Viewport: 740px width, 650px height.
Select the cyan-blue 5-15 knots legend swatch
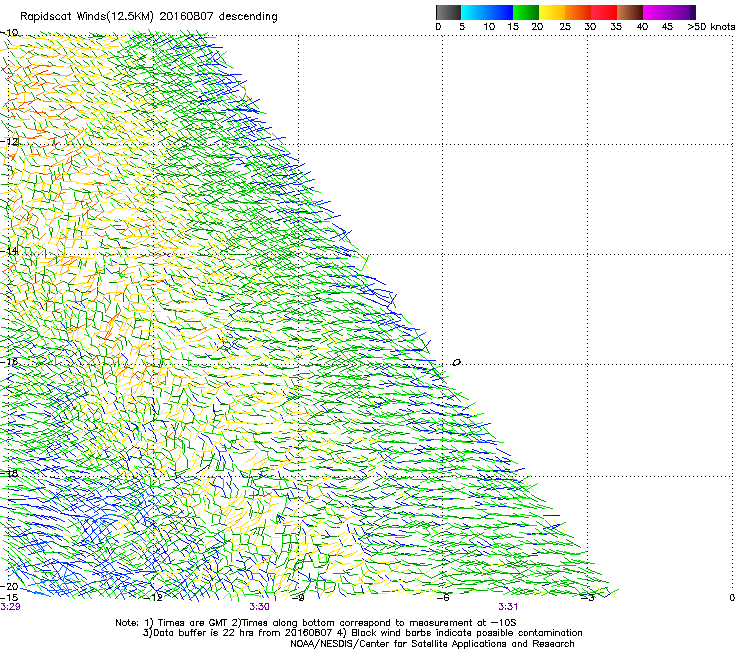(x=487, y=12)
